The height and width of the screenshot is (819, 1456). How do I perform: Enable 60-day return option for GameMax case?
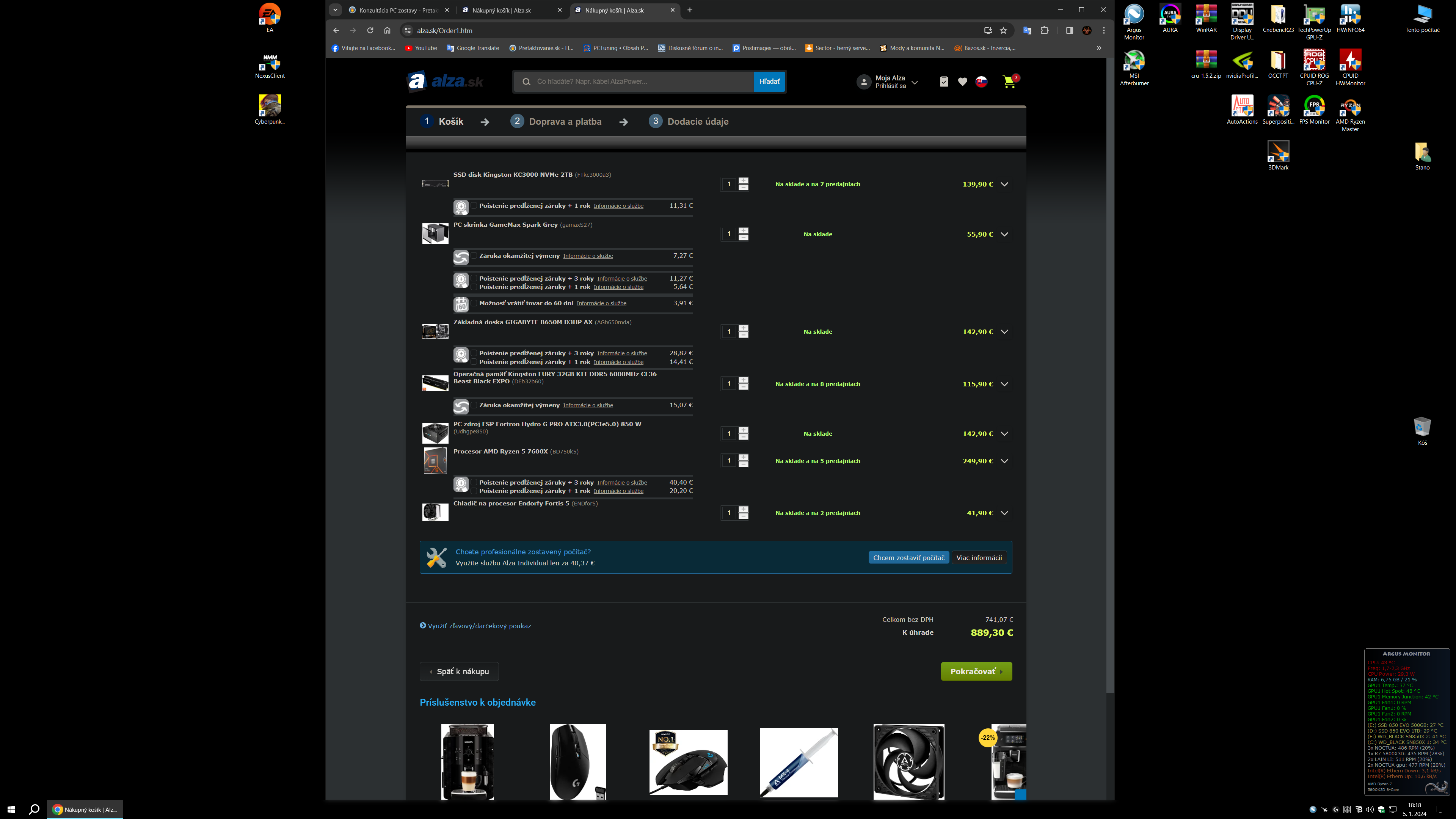tap(474, 303)
